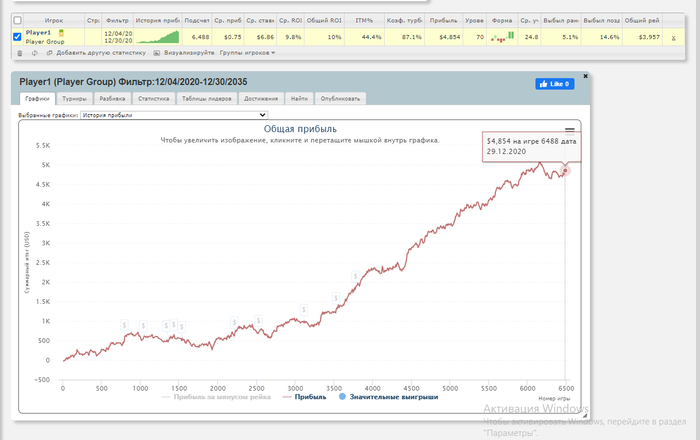The width and height of the screenshot is (700, 440).
Task: Click the $ marker near game 3750
Action: [355, 277]
